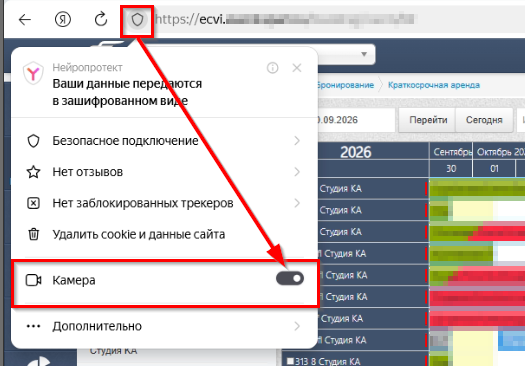The width and height of the screenshot is (525, 366).
Task: Toggle the Камера permission switch
Action: 290,279
